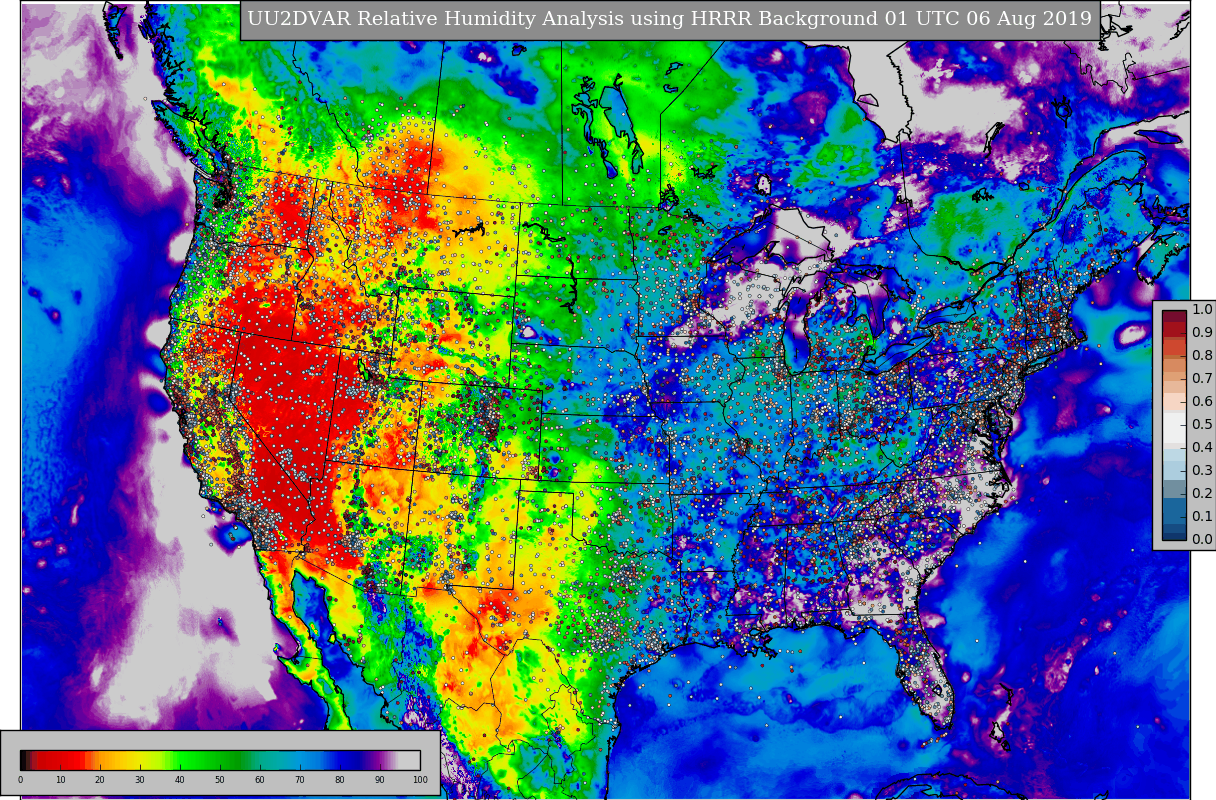Pick the darkest navy swatch at the vertical colorbar bottom
Viewport: 1216px width, 800px height.
click(1174, 534)
